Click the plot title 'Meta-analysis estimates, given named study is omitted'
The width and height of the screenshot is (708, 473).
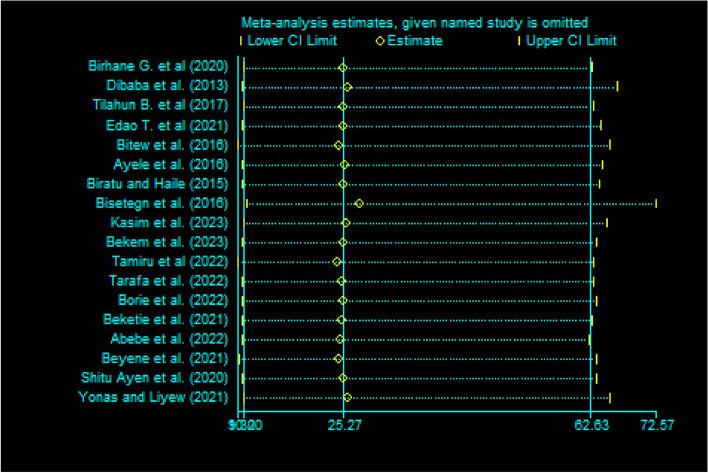[x=415, y=23]
